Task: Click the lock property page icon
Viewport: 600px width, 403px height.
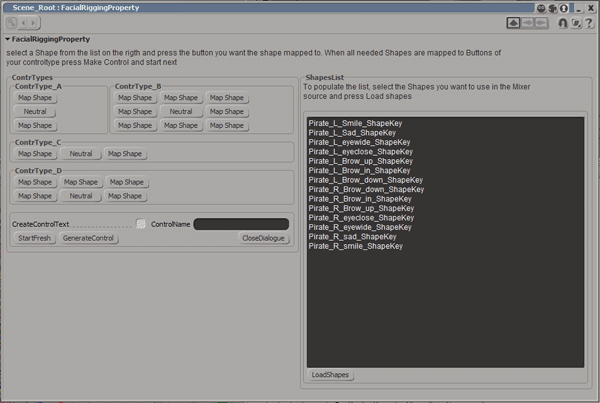Action: pyautogui.click(x=563, y=23)
